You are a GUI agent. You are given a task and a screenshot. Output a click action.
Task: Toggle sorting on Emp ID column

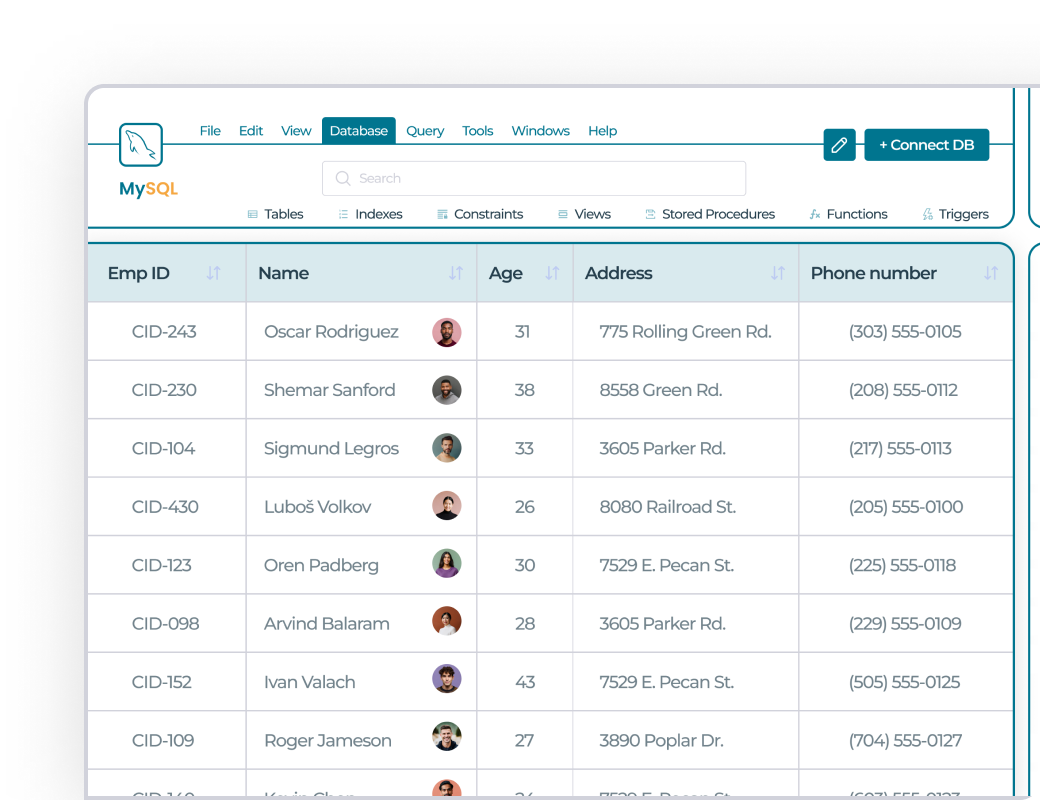coord(212,272)
